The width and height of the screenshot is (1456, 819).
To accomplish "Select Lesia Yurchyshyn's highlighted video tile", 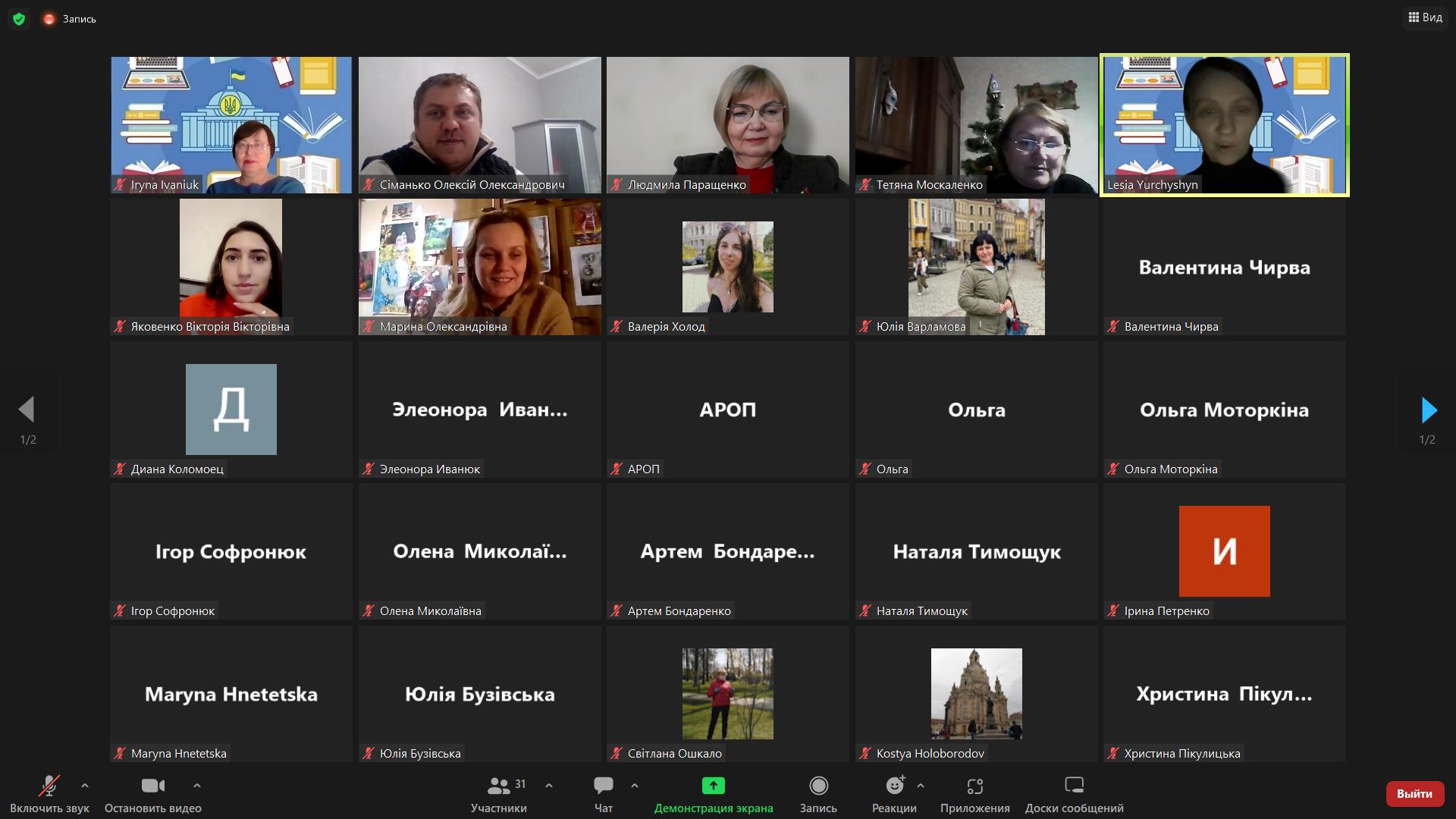I will click(x=1225, y=125).
